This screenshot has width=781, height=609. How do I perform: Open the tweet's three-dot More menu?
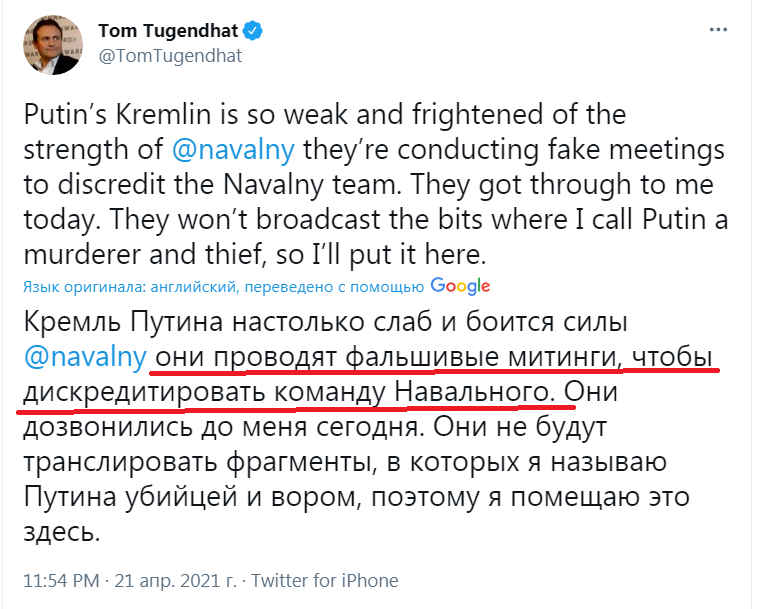tap(718, 31)
